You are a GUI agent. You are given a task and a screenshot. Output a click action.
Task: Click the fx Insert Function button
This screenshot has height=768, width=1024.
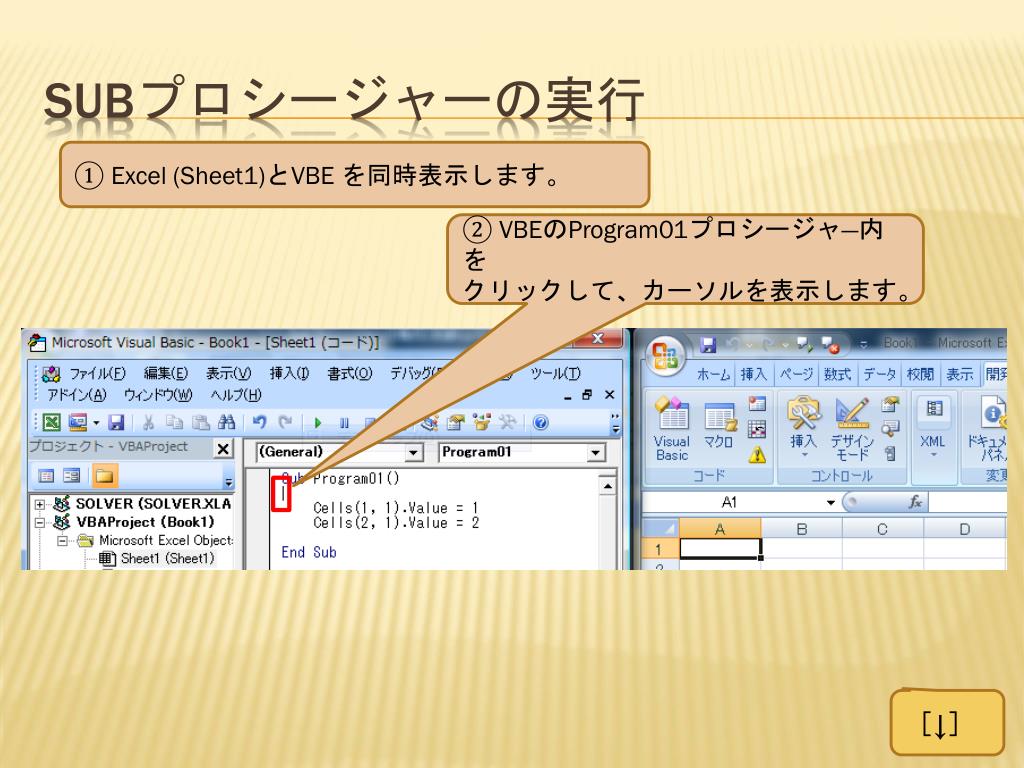(x=916, y=502)
